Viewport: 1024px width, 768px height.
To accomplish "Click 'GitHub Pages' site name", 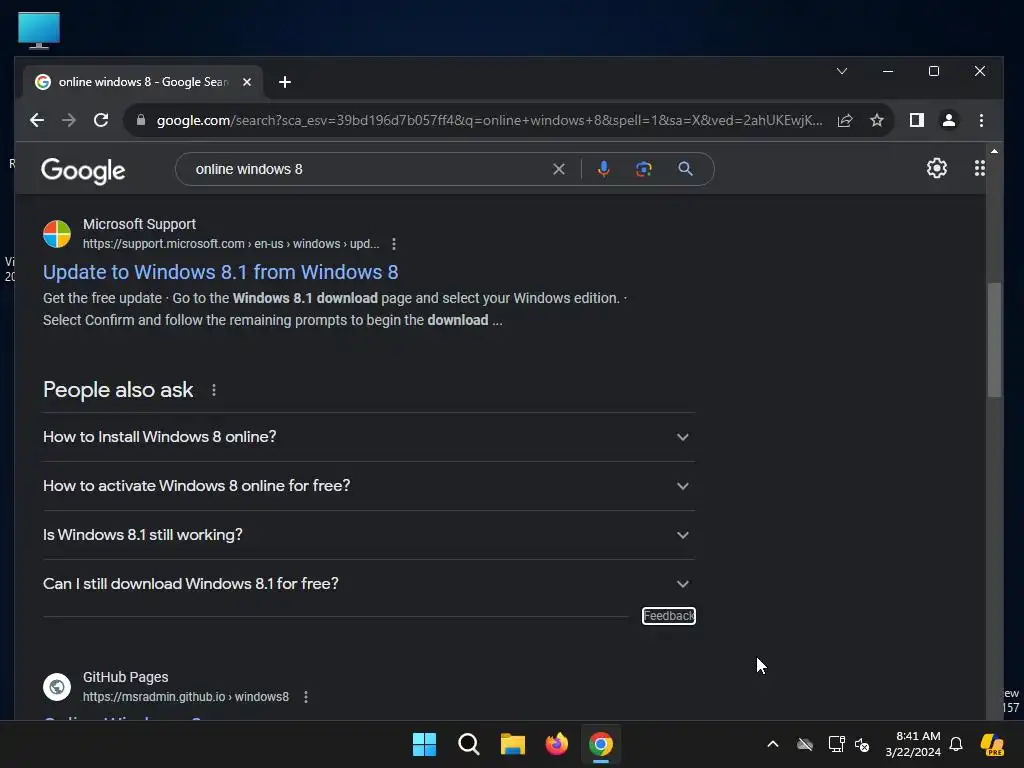I will tap(125, 677).
